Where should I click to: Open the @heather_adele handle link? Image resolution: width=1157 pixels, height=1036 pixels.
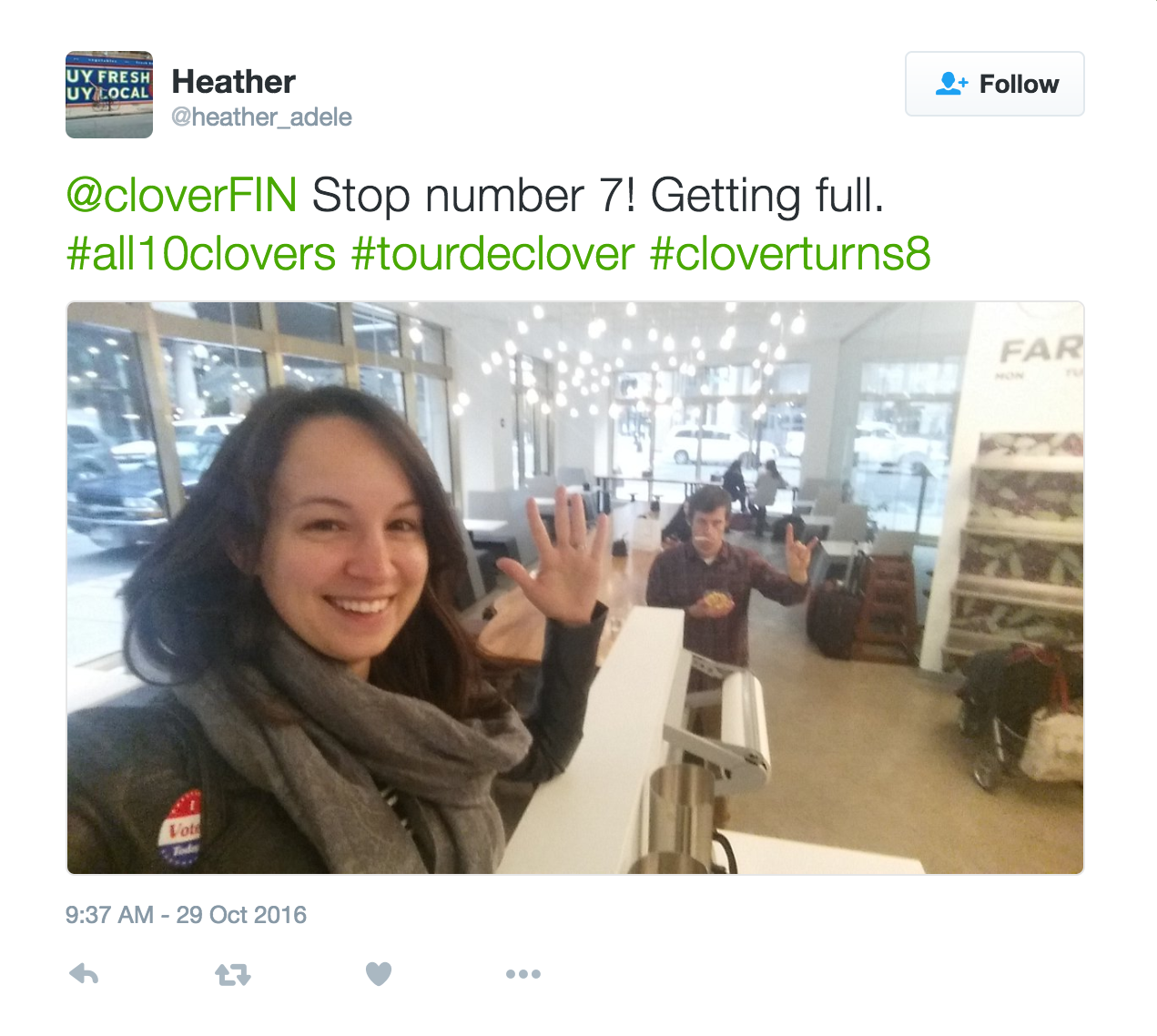coord(261,117)
